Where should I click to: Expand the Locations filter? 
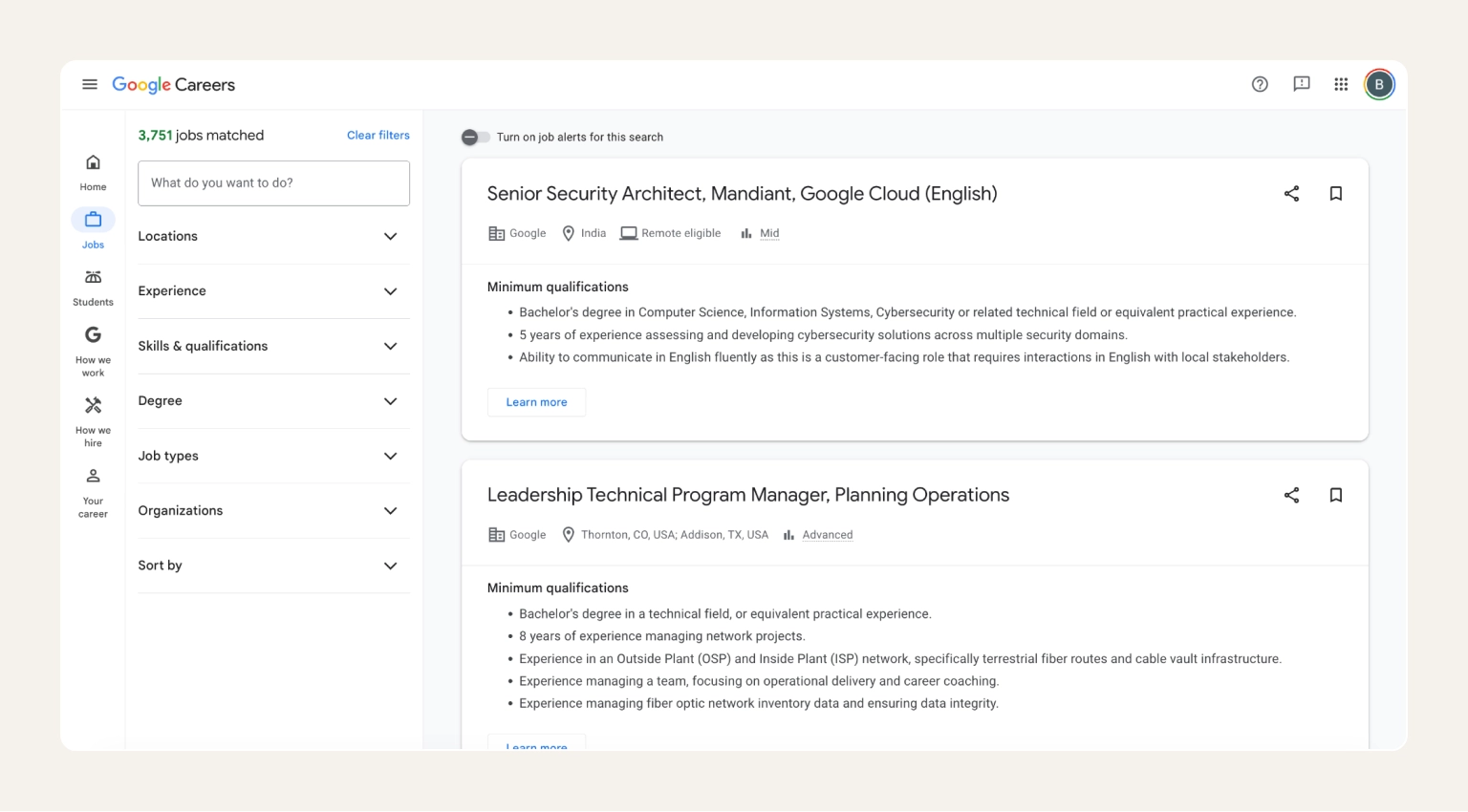point(273,236)
